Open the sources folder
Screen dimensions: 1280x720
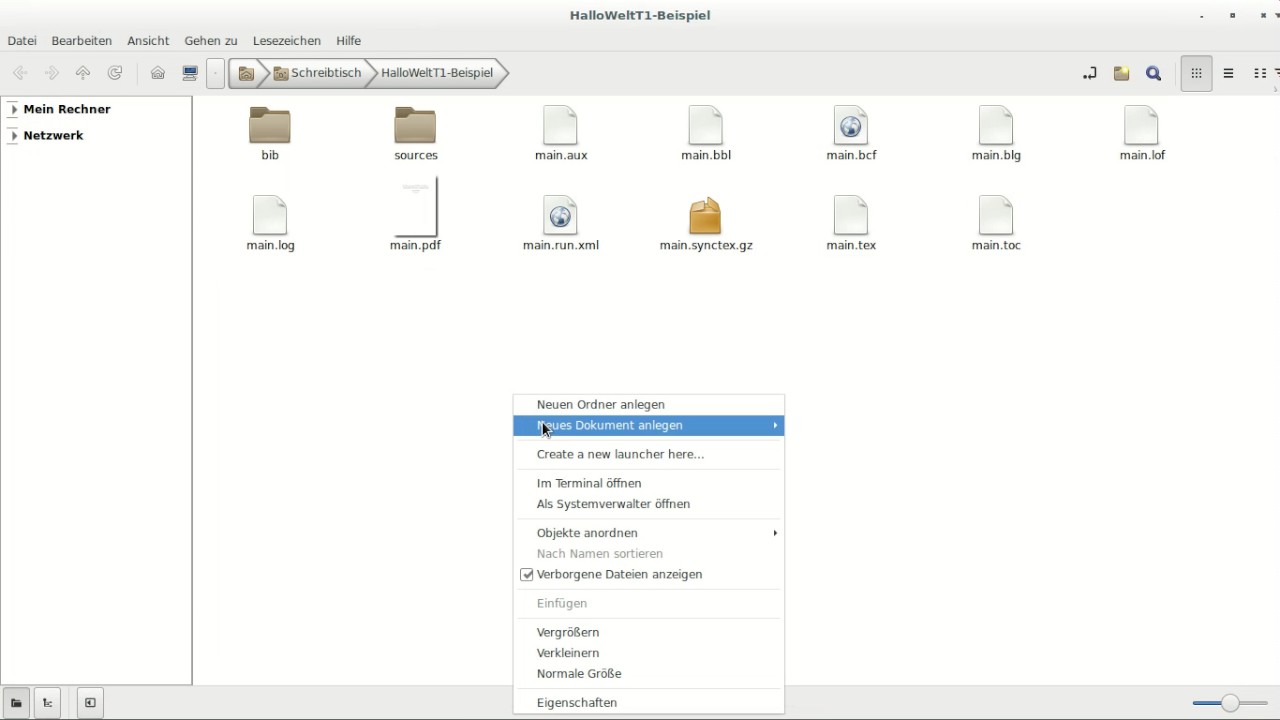[416, 133]
